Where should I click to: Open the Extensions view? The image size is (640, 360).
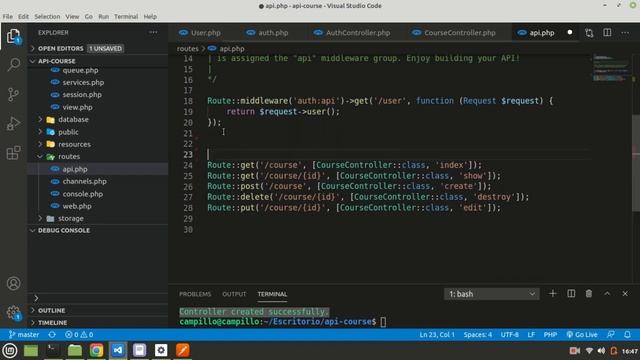point(13,153)
